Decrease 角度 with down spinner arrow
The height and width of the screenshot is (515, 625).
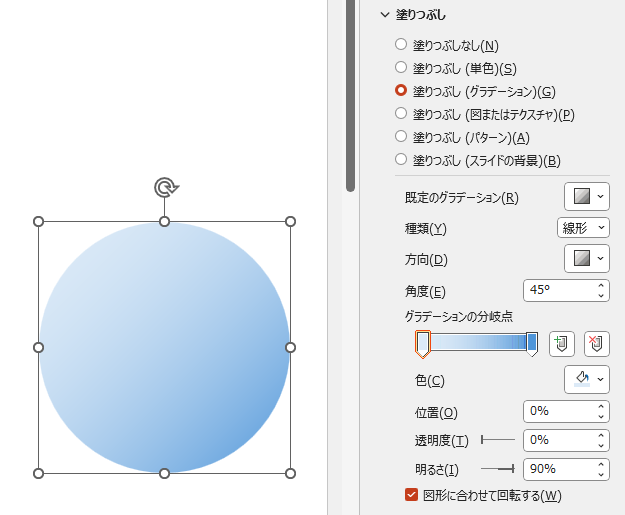pos(601,295)
